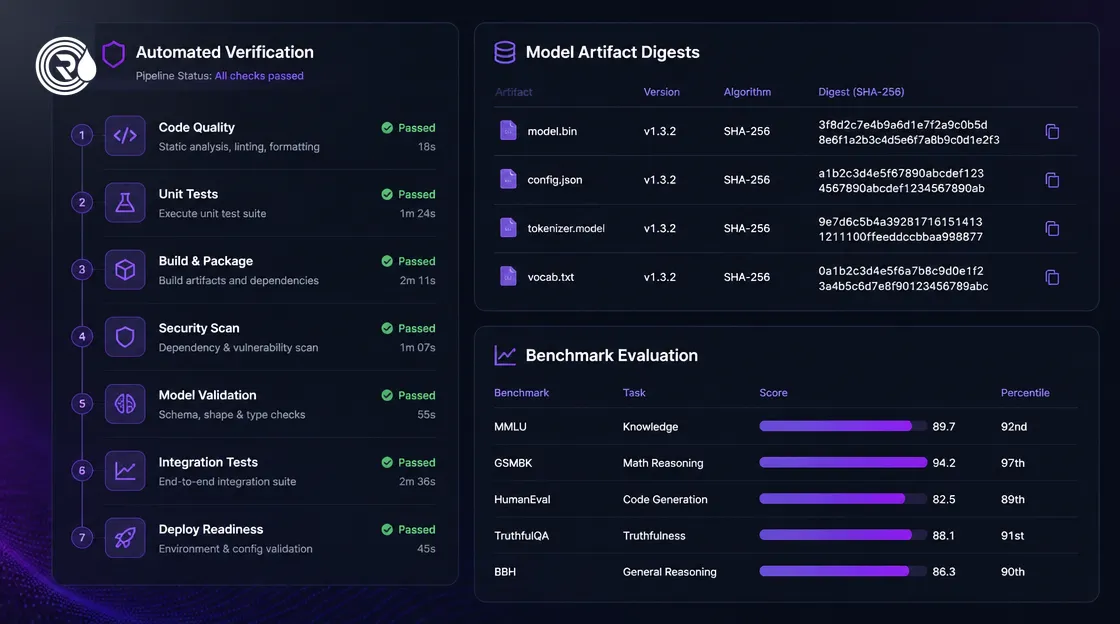Click the MMLU score bar
The height and width of the screenshot is (624, 1120).
(x=843, y=426)
